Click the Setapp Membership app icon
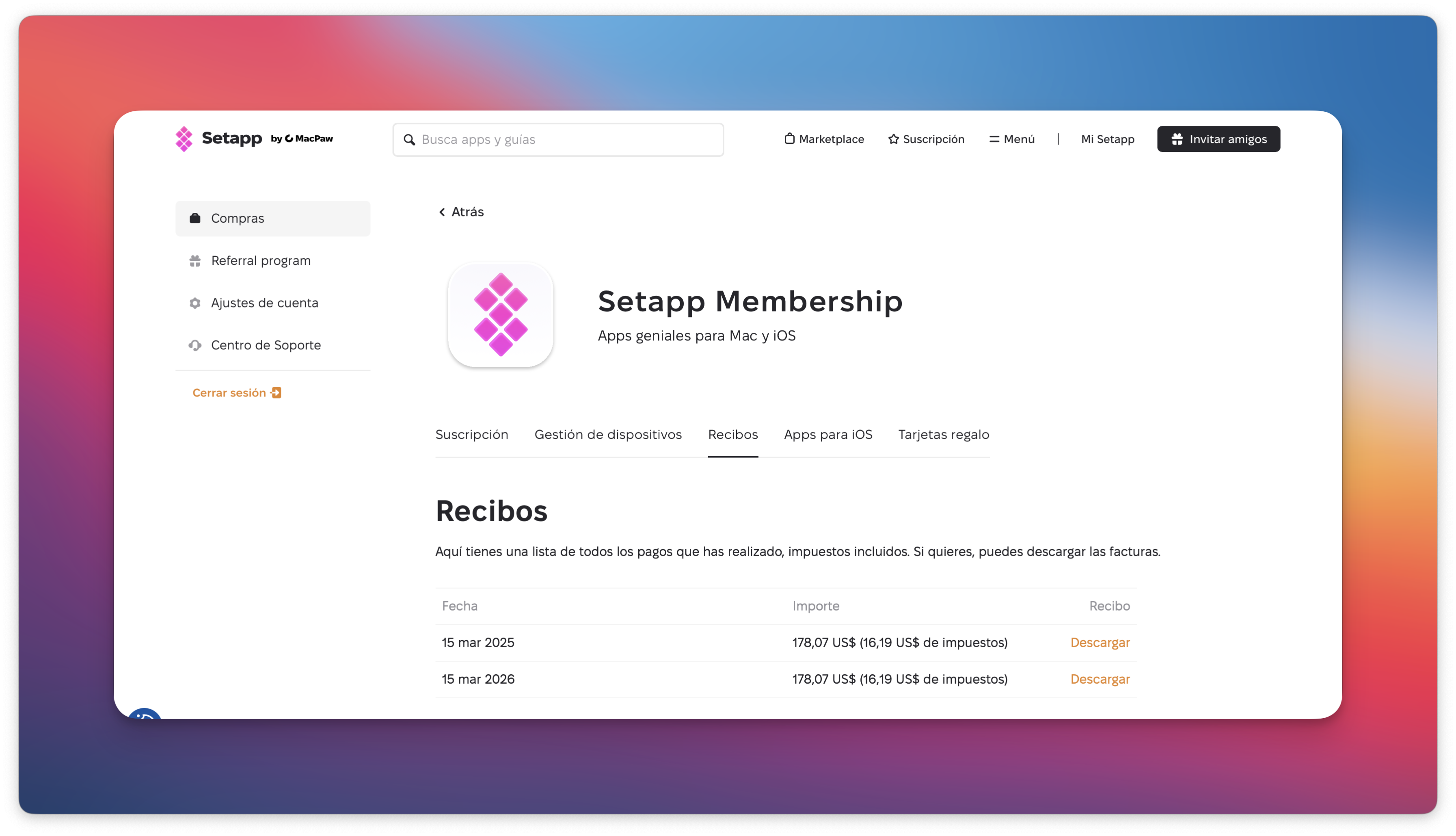This screenshot has height=836, width=1456. click(501, 315)
